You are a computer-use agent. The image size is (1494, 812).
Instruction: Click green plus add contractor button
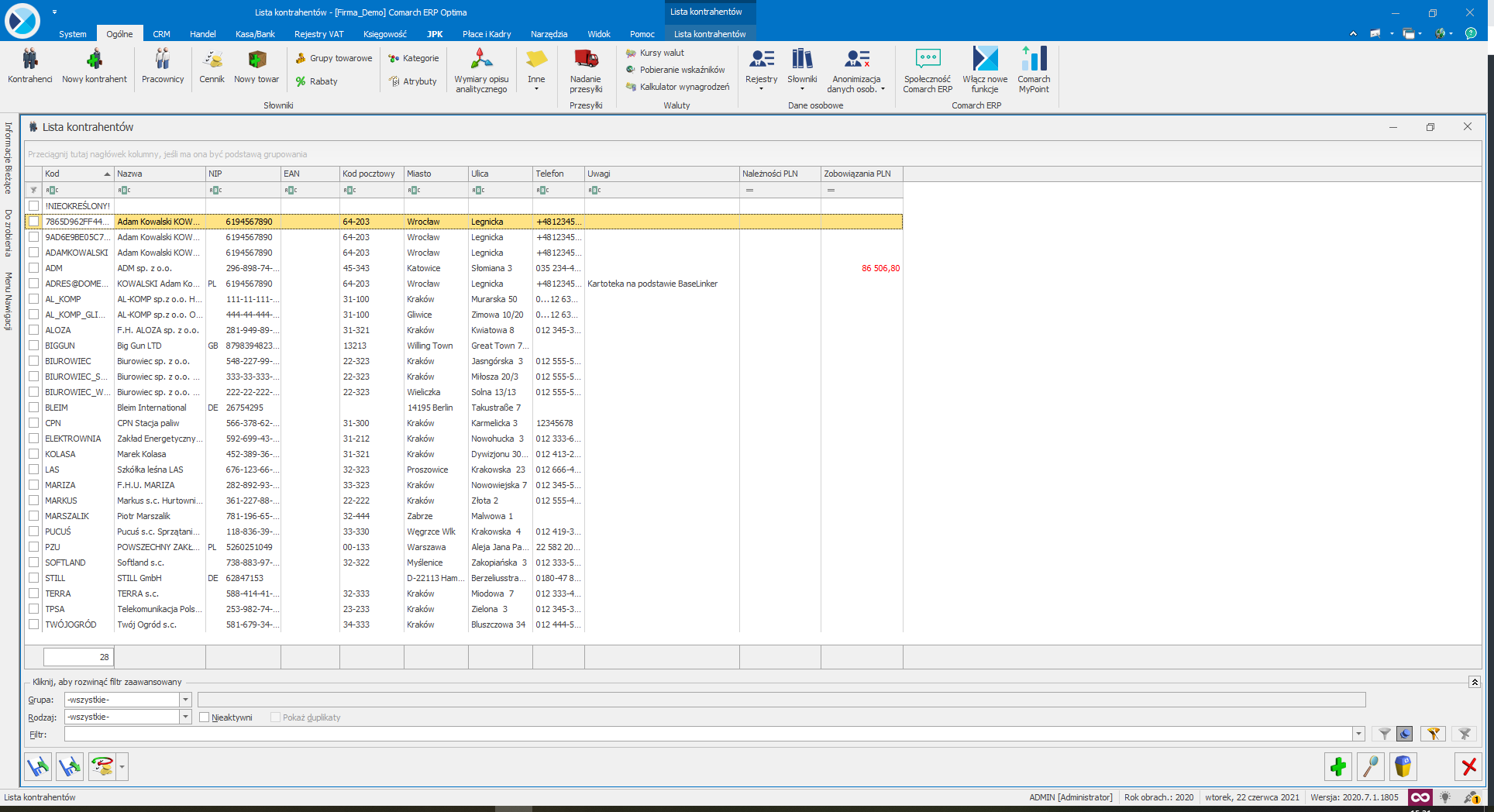(x=1337, y=767)
